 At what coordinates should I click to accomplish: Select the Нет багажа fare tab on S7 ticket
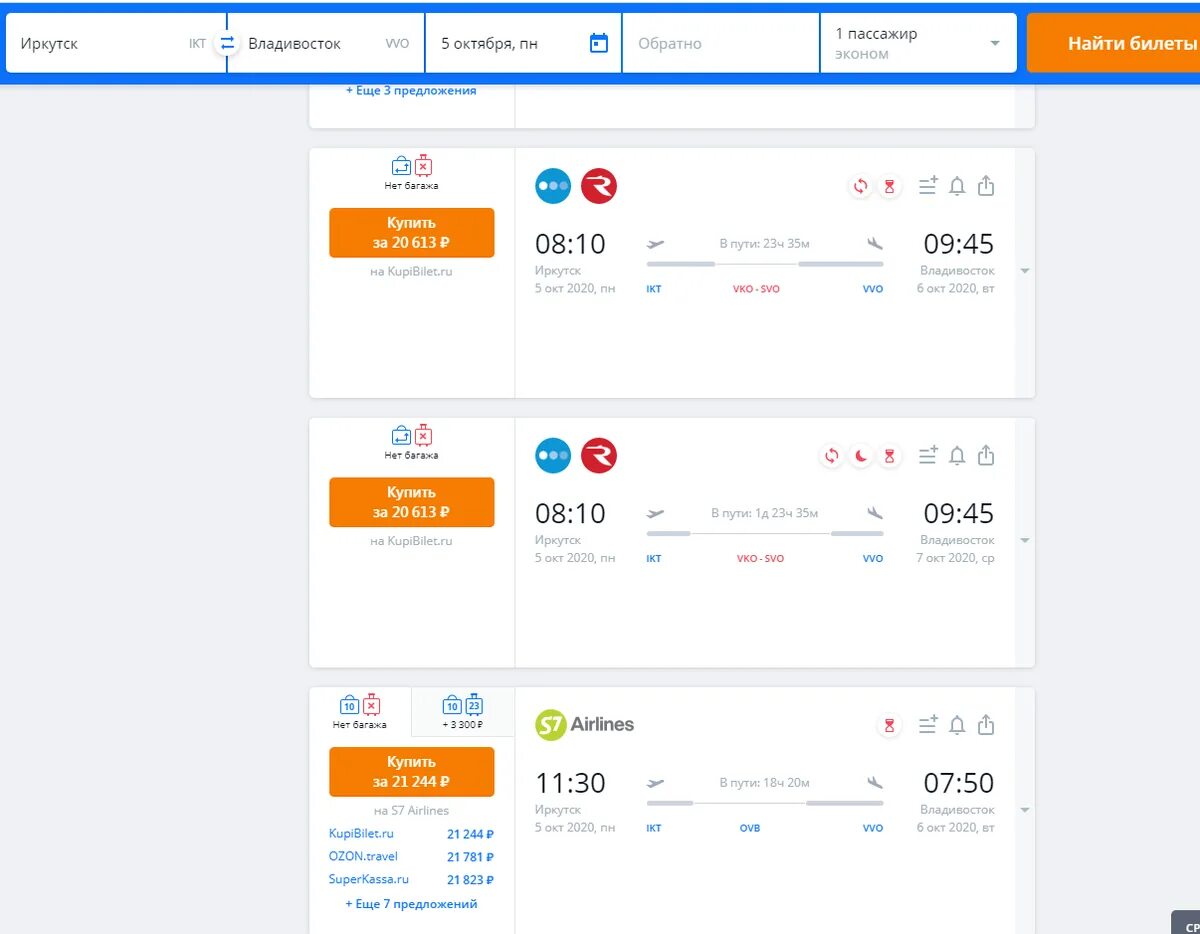360,712
